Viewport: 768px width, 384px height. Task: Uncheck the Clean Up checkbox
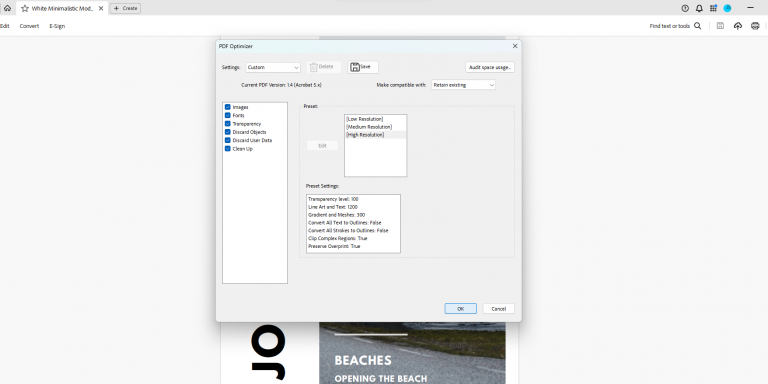pyautogui.click(x=228, y=148)
